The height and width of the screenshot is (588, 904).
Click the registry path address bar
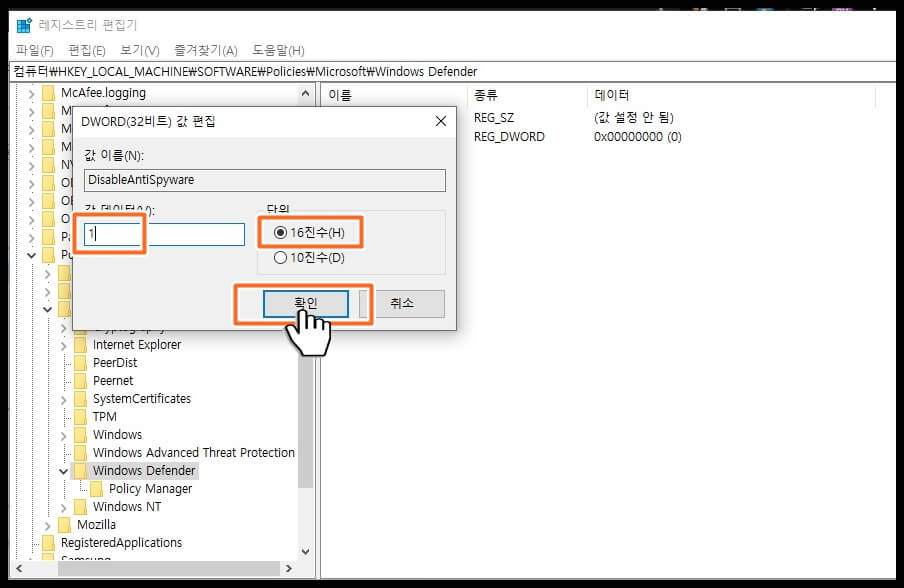click(452, 71)
